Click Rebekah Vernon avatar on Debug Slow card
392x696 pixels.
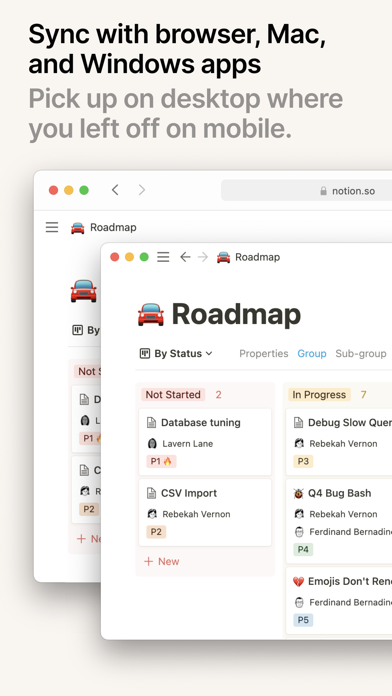point(299,443)
